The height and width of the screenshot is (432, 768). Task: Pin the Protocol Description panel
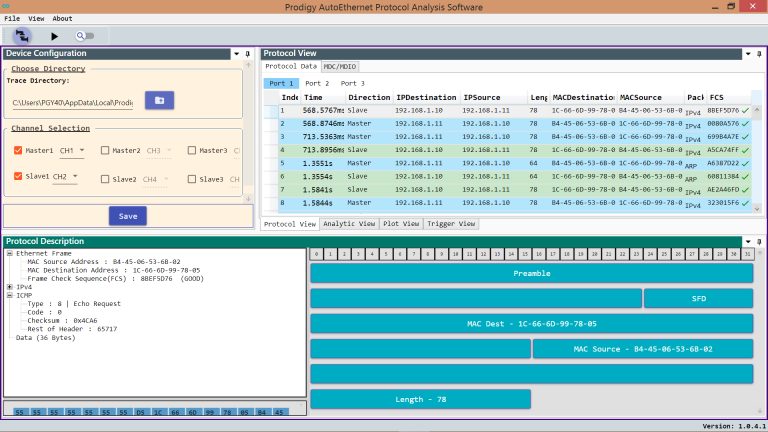759,241
